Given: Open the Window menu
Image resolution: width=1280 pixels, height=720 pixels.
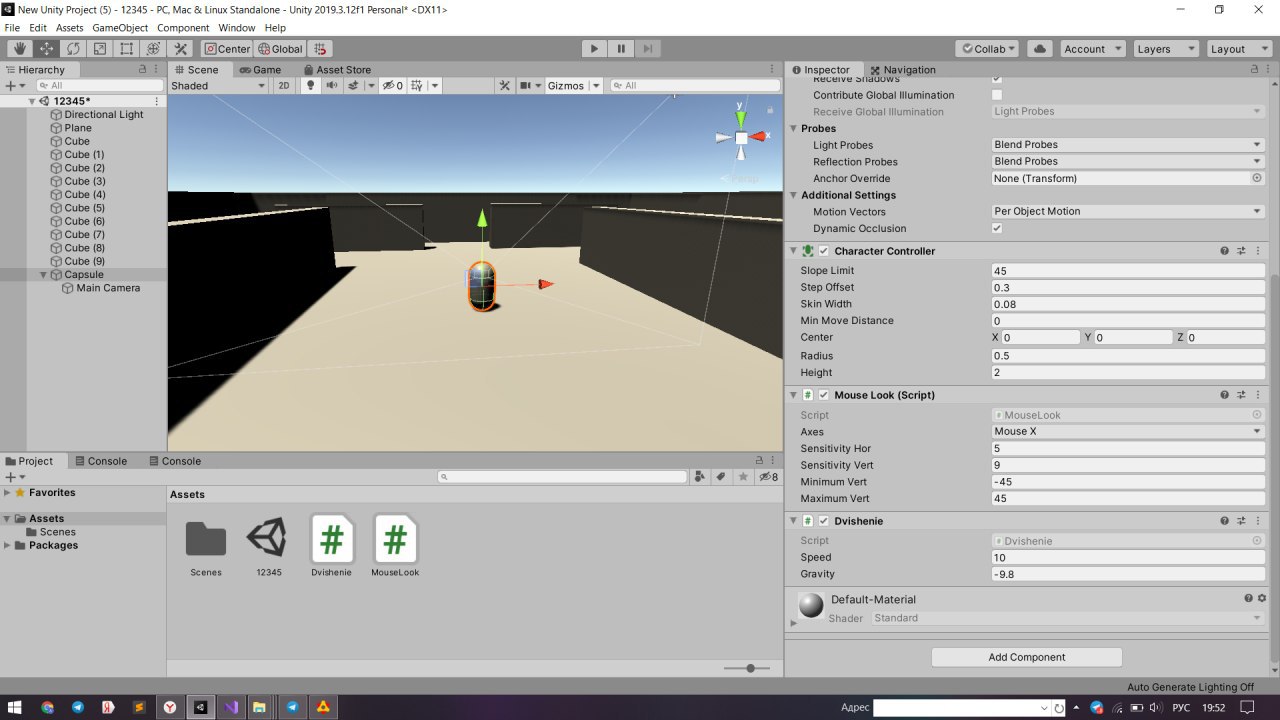Looking at the screenshot, I should [x=237, y=28].
